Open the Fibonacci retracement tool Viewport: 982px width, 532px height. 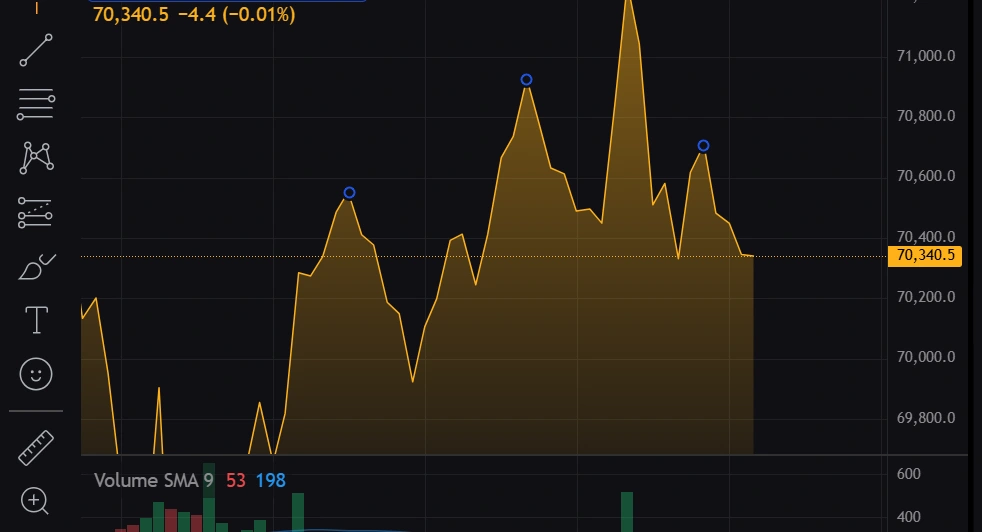[37, 102]
